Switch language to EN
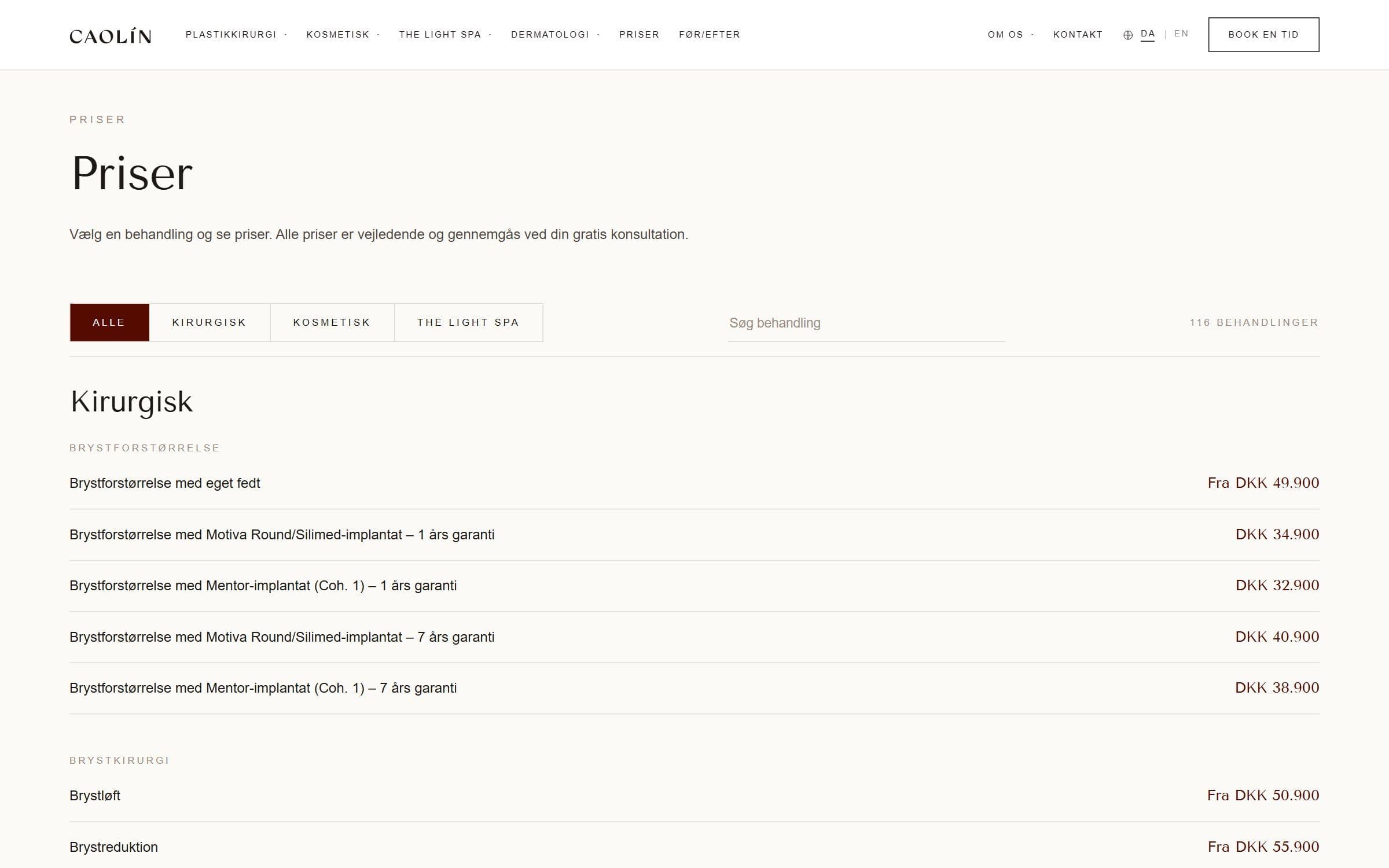Viewport: 1389px width, 868px height. point(1181,34)
